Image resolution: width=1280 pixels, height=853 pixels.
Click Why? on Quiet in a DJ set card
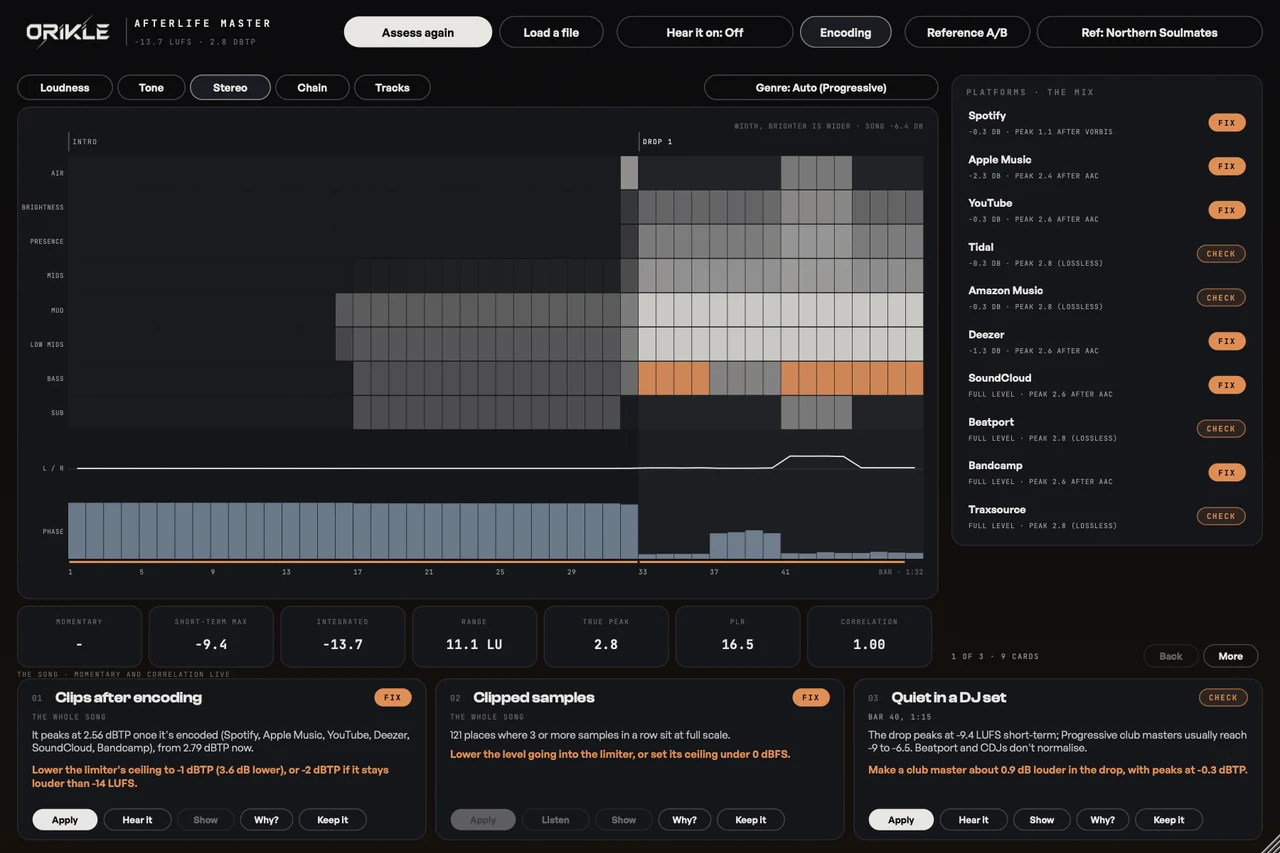coord(1102,820)
